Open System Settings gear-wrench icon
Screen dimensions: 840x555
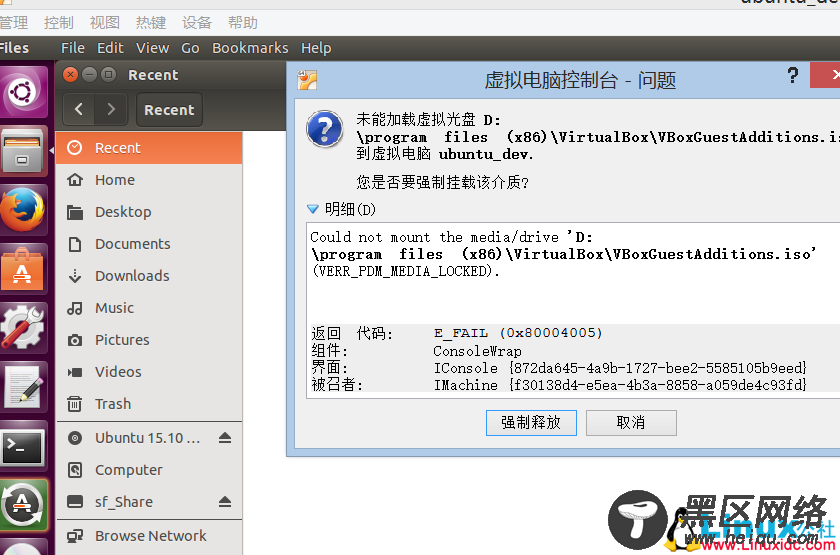pyautogui.click(x=22, y=328)
